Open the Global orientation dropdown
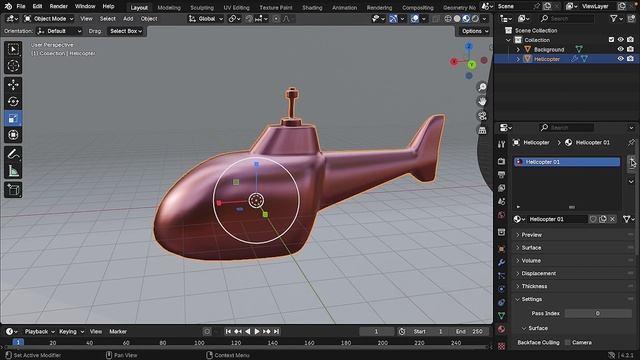This screenshot has width=640, height=360. click(206, 19)
